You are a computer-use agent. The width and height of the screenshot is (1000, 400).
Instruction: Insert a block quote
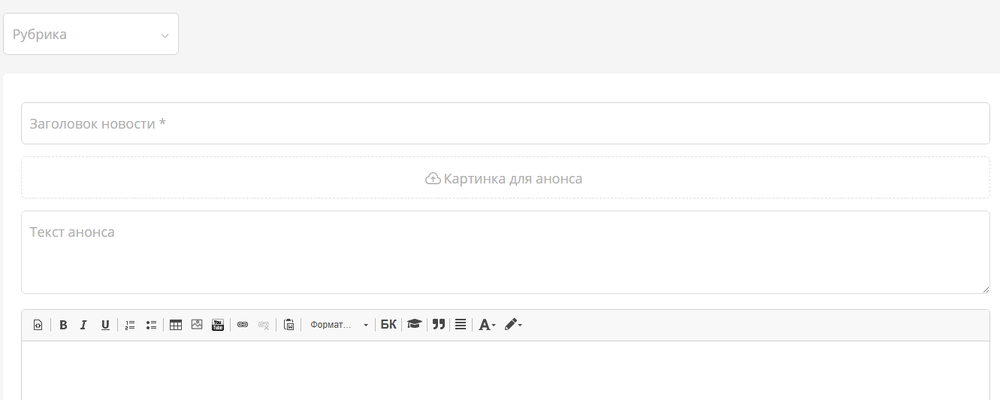pos(438,325)
